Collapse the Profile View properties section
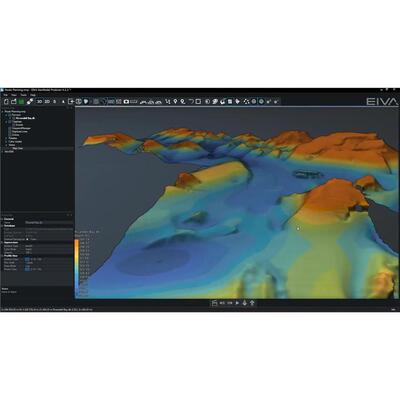 pyautogui.click(x=2, y=256)
